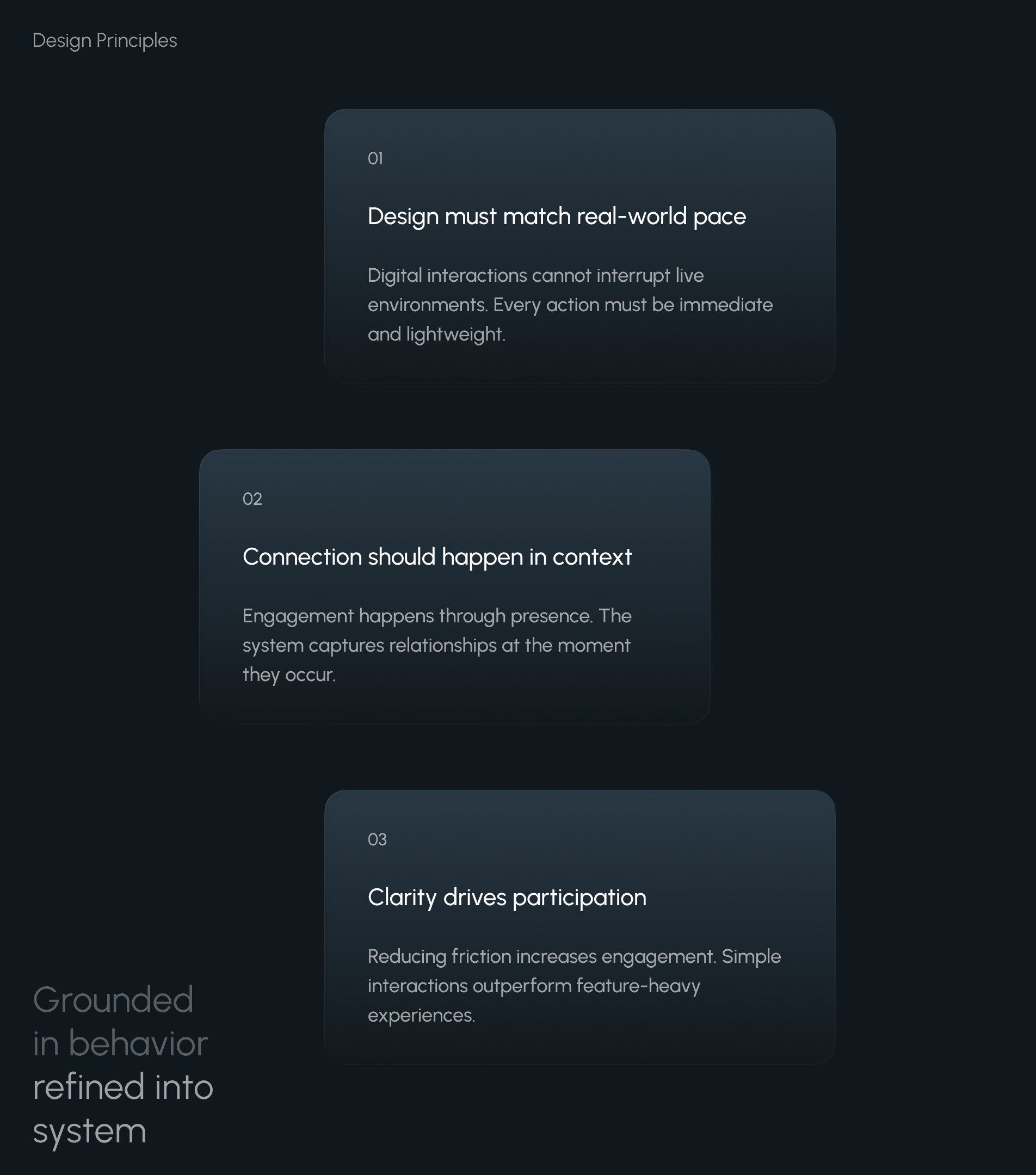This screenshot has height=1175, width=1036.
Task: Click the line "Digital interactions cannot interrupt live"
Action: coord(535,275)
